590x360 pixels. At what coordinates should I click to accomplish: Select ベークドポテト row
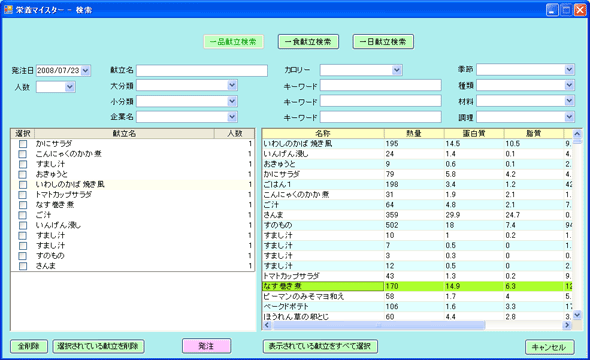[417, 307]
